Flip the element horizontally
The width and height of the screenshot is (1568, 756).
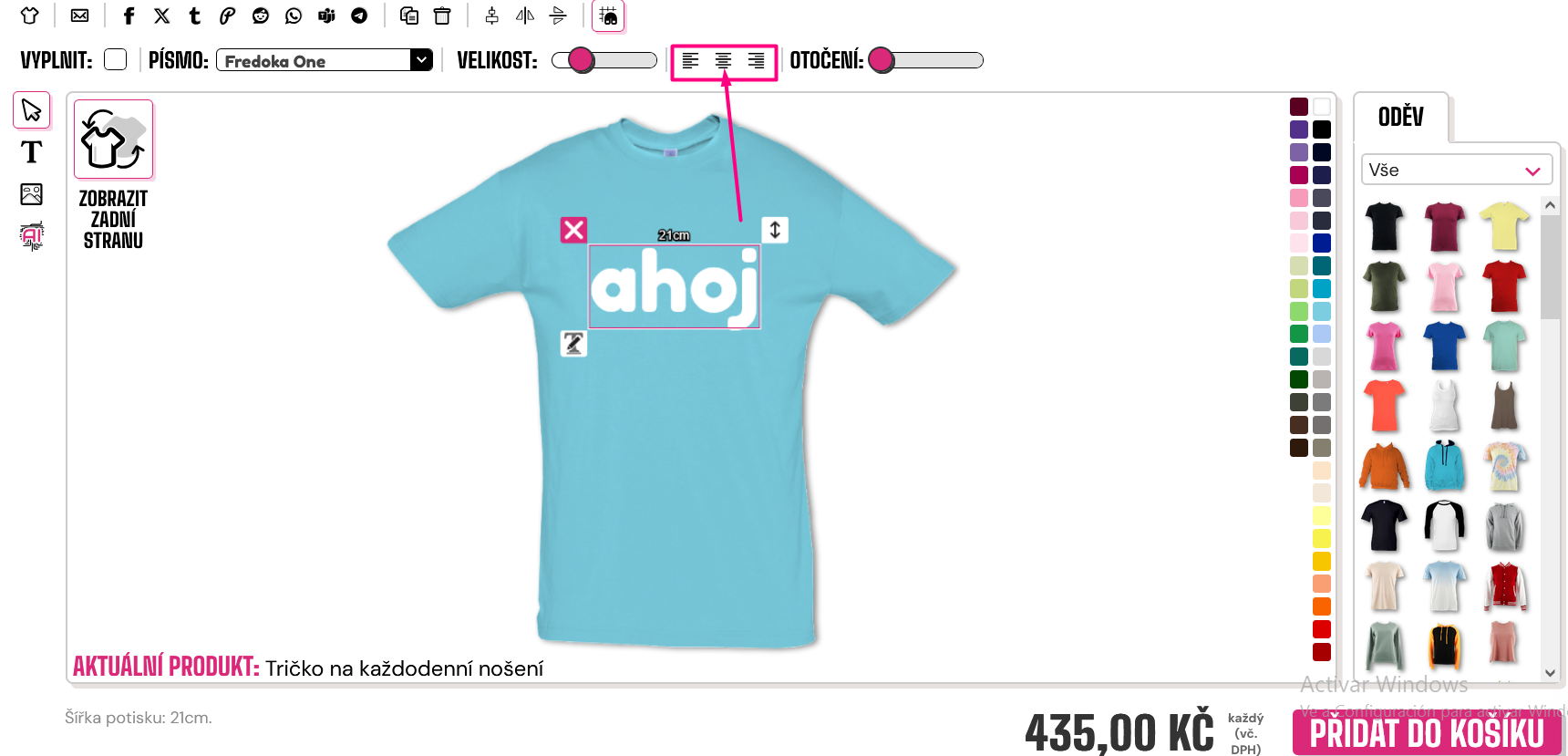(525, 16)
